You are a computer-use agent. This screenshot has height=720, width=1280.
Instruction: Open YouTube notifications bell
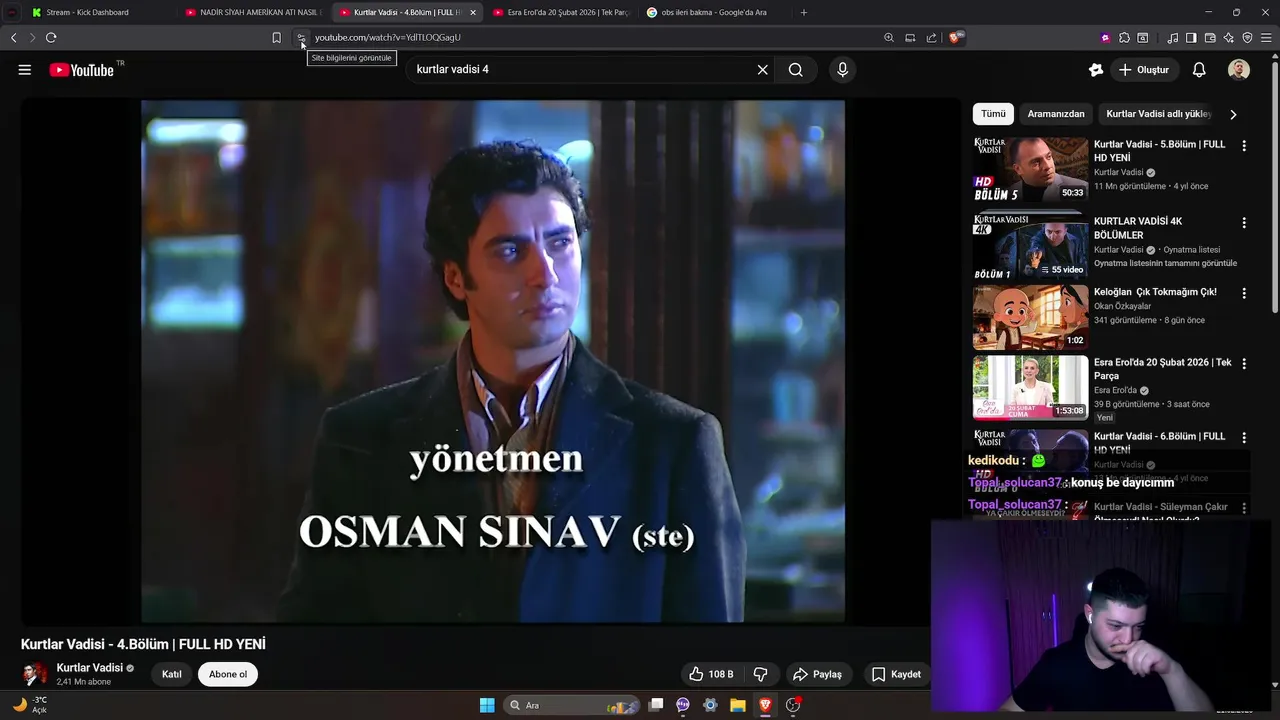click(1199, 70)
